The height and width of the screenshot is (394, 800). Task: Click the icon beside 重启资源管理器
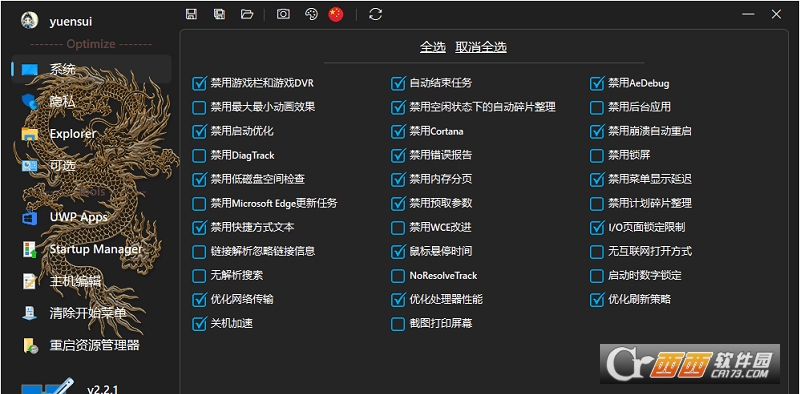(30, 346)
